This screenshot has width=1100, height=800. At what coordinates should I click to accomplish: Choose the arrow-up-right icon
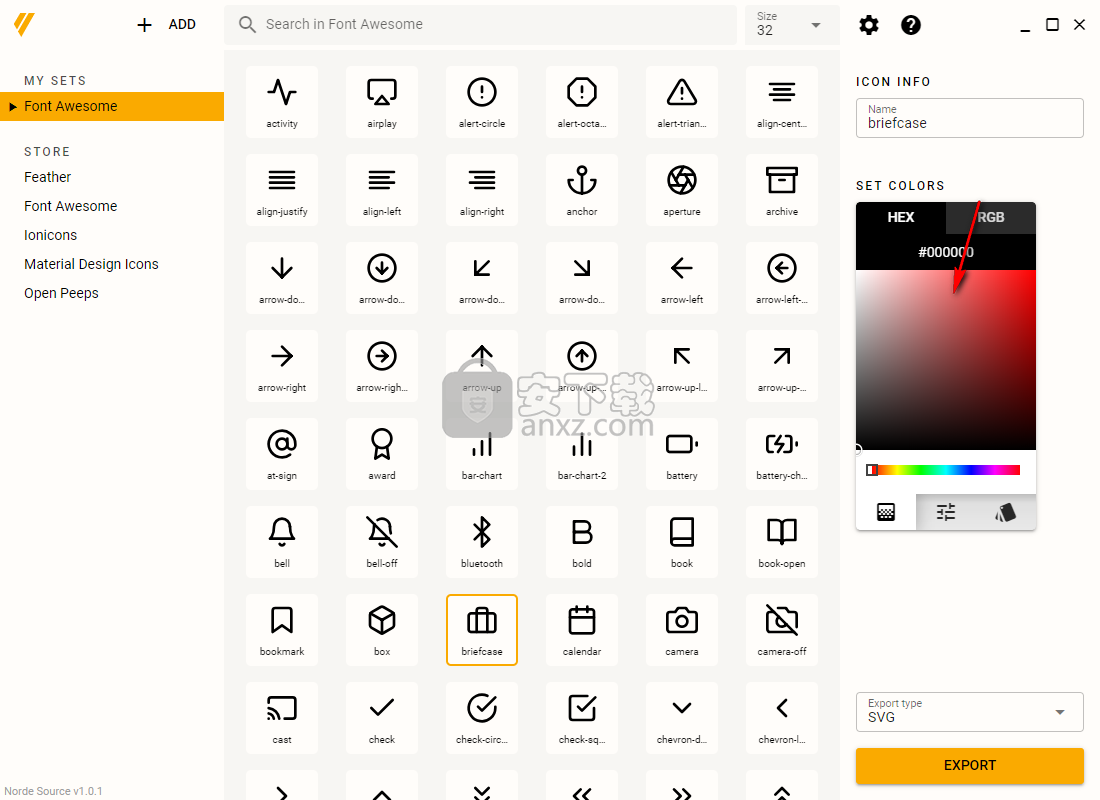782,366
